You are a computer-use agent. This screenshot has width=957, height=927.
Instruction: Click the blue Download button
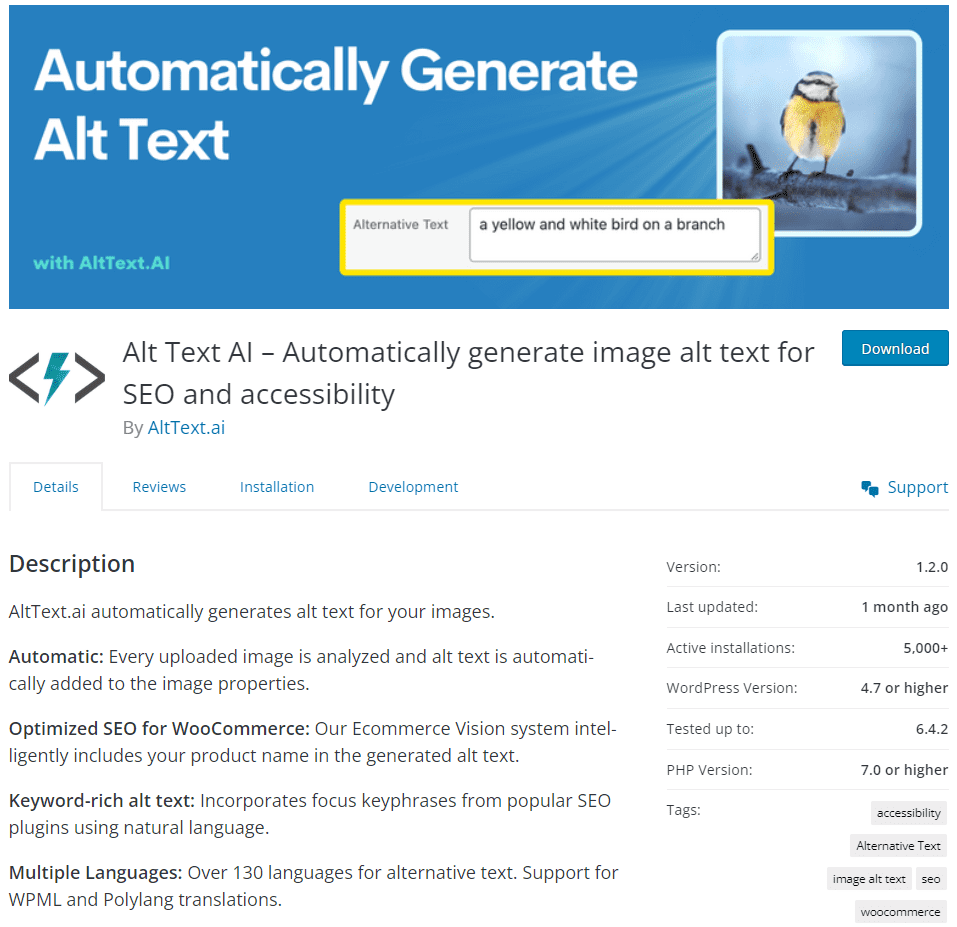coord(895,348)
